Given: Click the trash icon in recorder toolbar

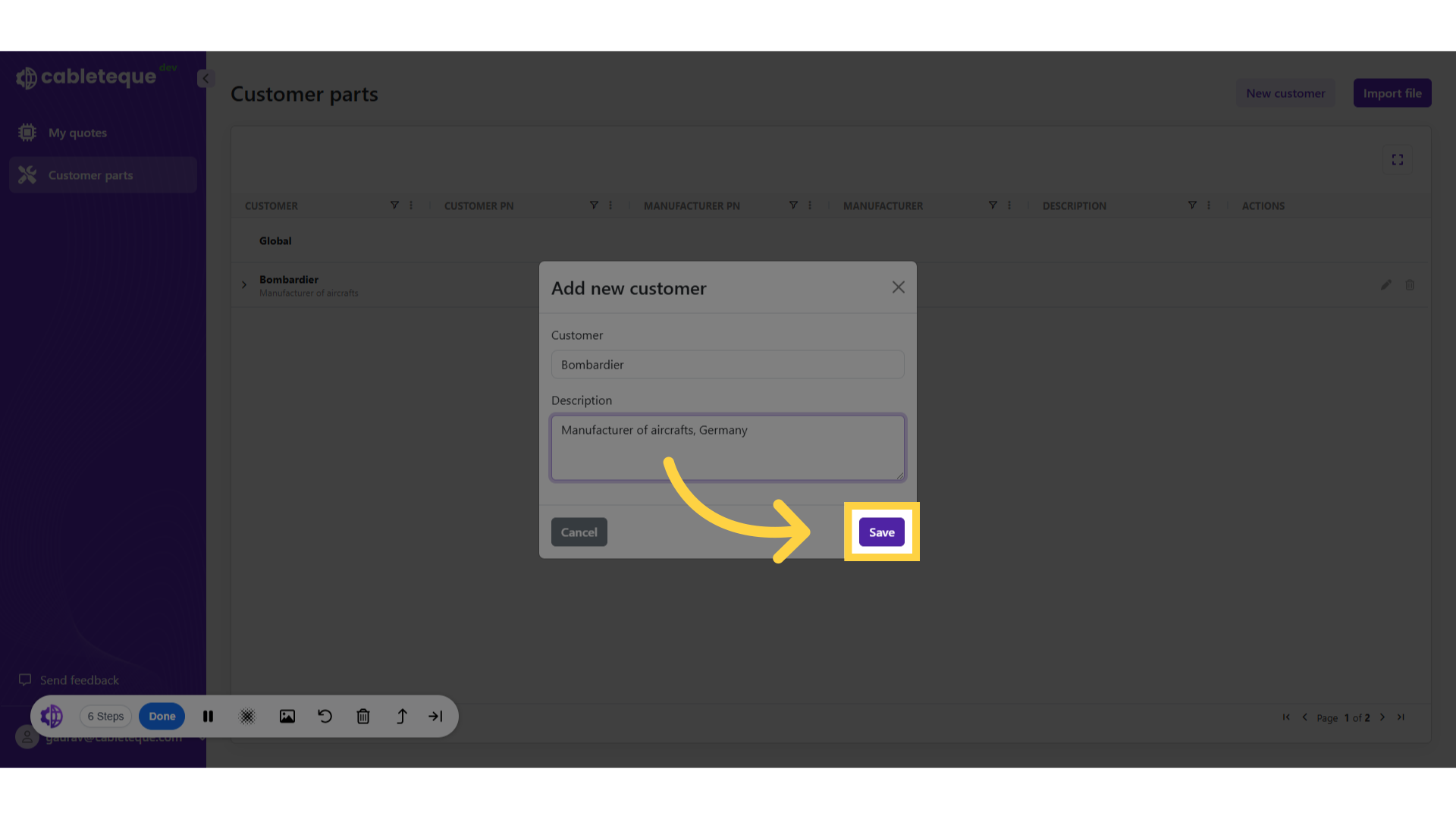Looking at the screenshot, I should [363, 716].
